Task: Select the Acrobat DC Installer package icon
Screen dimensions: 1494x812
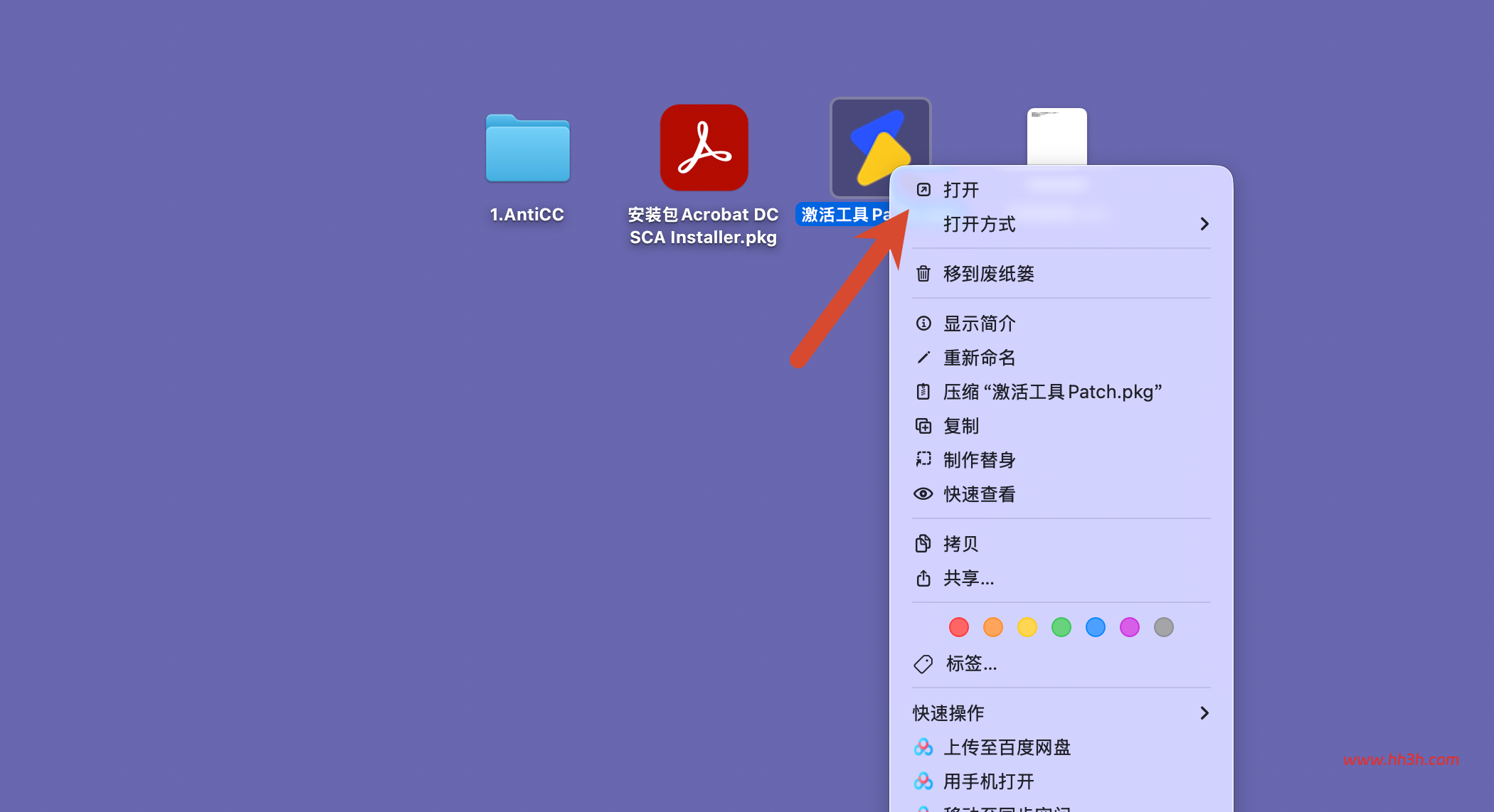Action: pyautogui.click(x=704, y=148)
